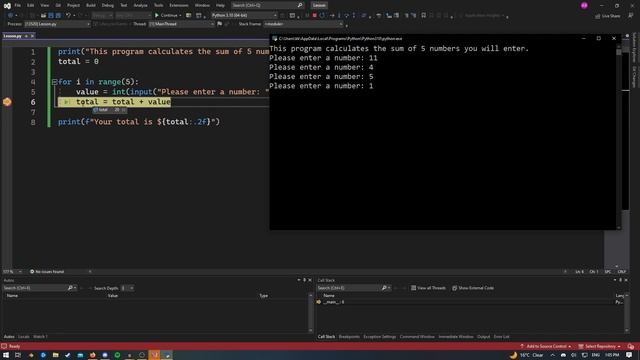This screenshot has height=360, width=640.
Task: Open the Exception Settings tab
Action: pyautogui.click(x=380, y=337)
